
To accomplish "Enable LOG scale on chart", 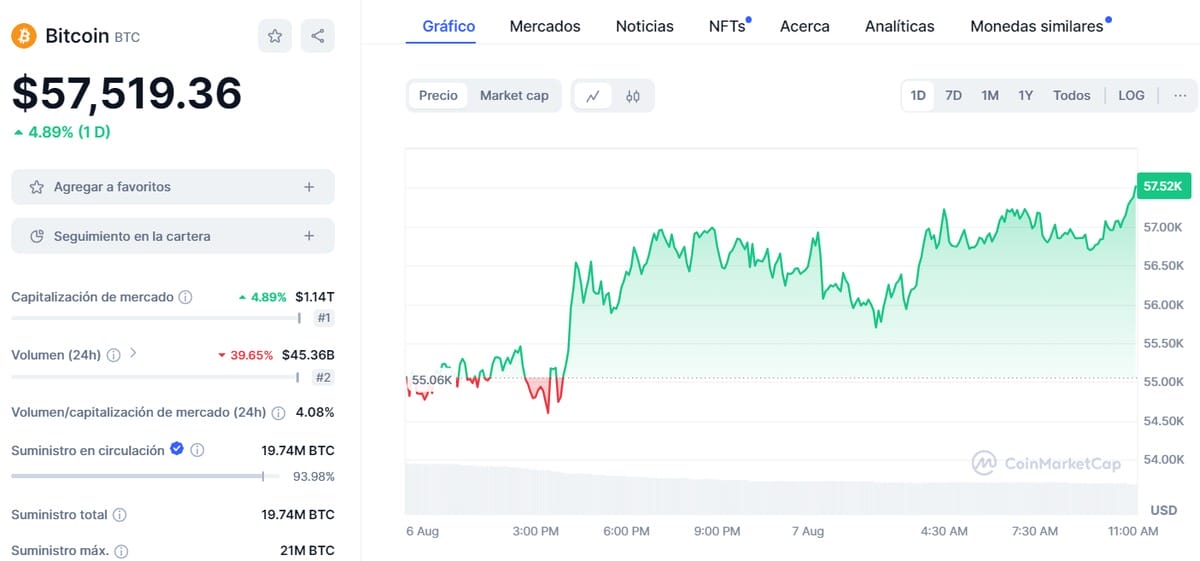I will (x=1131, y=96).
